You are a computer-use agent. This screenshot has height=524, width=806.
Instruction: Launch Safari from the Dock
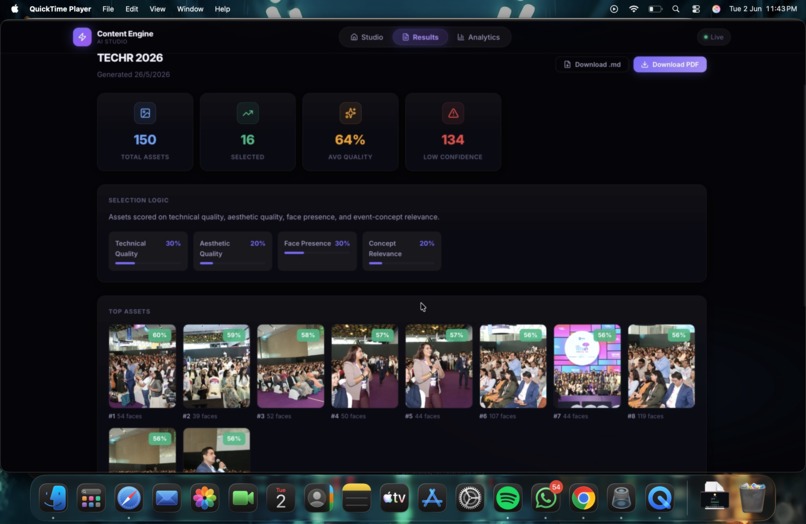pos(129,498)
